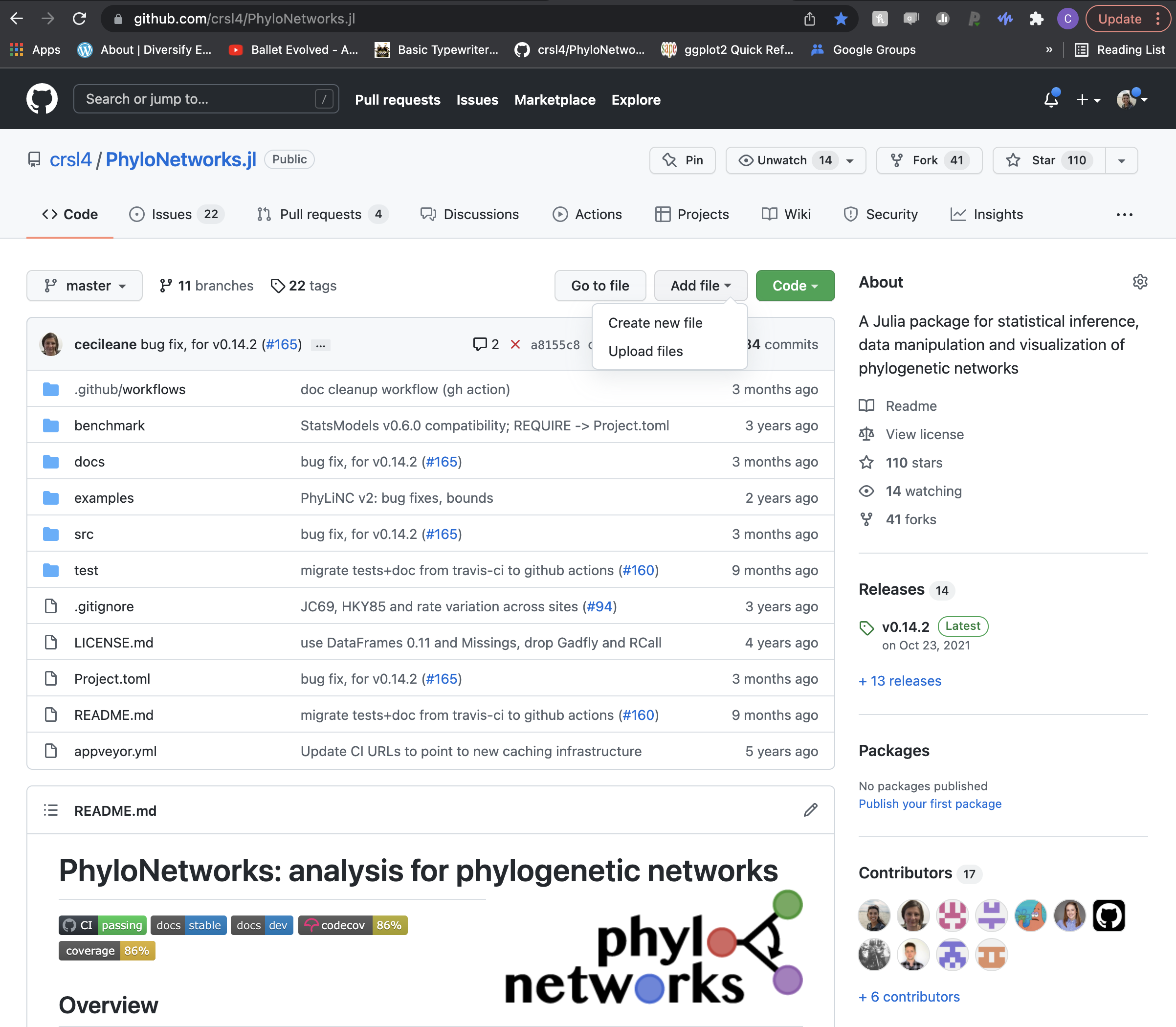
Task: Focus the Search or jump to field
Action: (x=206, y=99)
